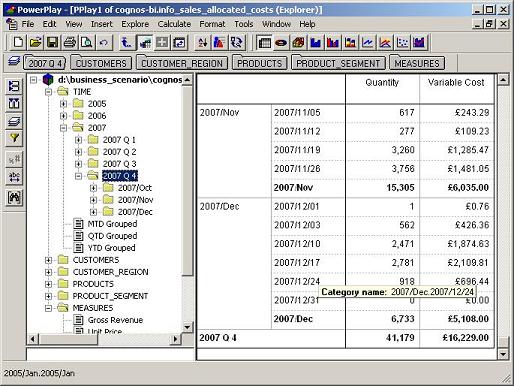The width and height of the screenshot is (514, 386).
Task: Select Gross Revenue measure in tree
Action: click(115, 320)
